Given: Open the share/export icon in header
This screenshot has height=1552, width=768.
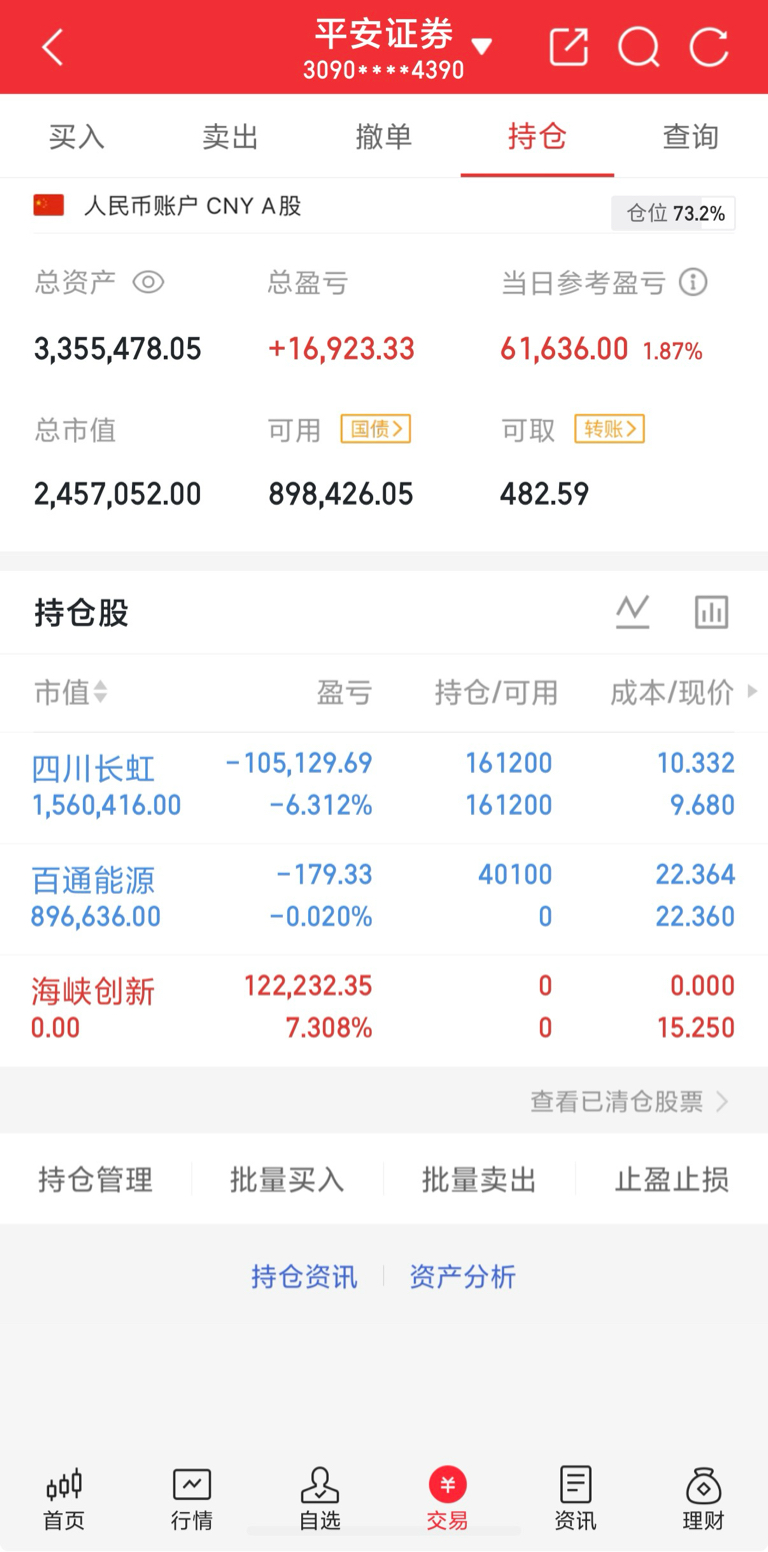Looking at the screenshot, I should click(568, 47).
